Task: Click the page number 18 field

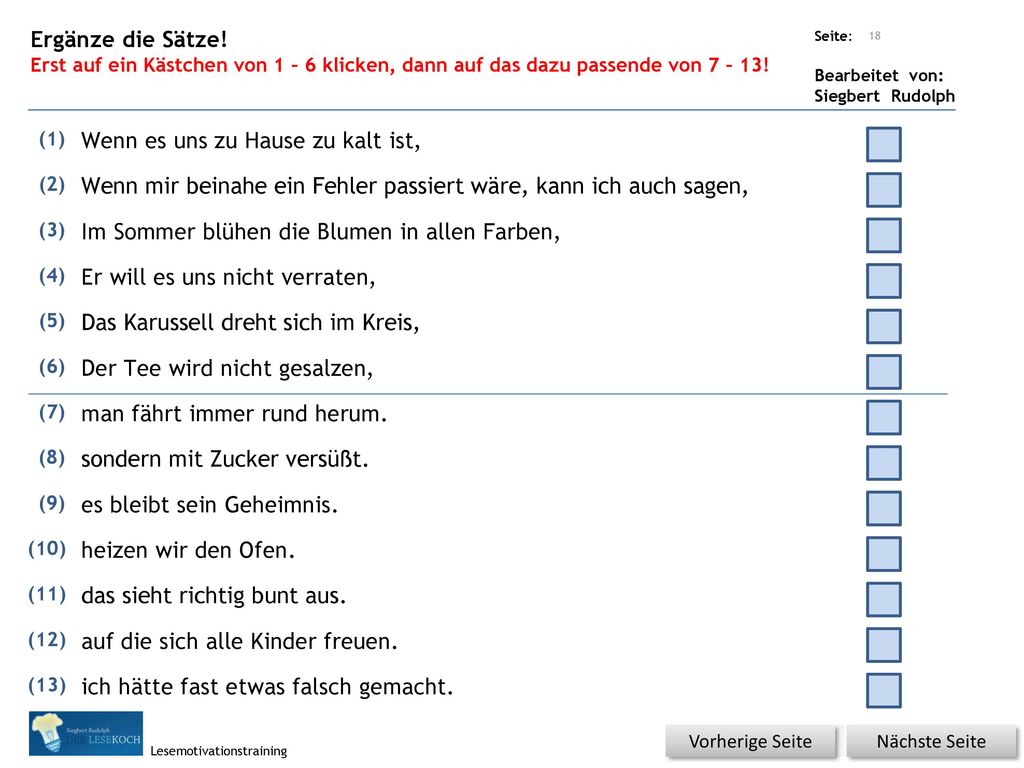Action: pyautogui.click(x=874, y=36)
